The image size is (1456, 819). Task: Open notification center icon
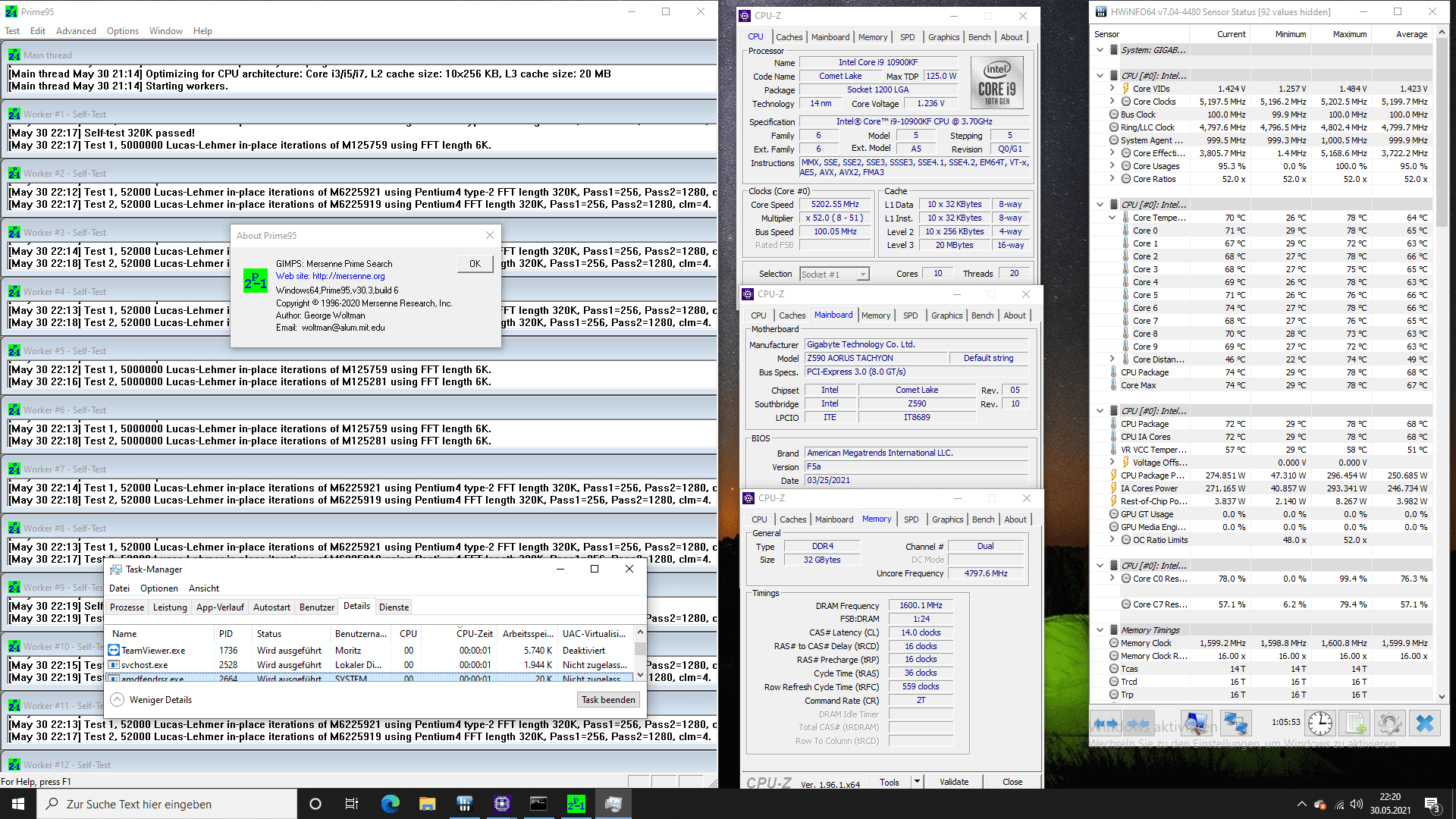point(1432,805)
